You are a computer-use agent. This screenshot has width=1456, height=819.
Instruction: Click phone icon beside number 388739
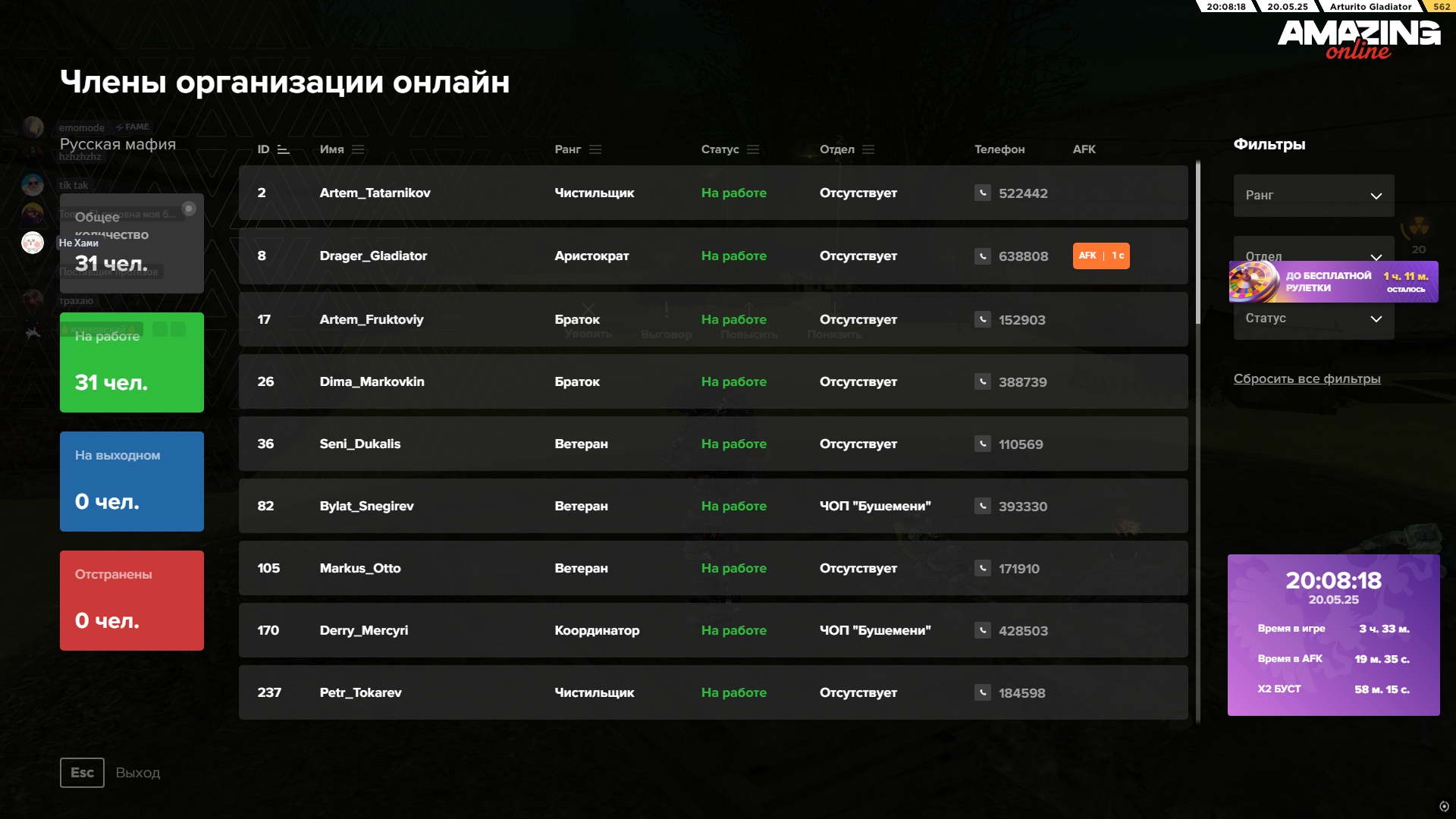(982, 381)
